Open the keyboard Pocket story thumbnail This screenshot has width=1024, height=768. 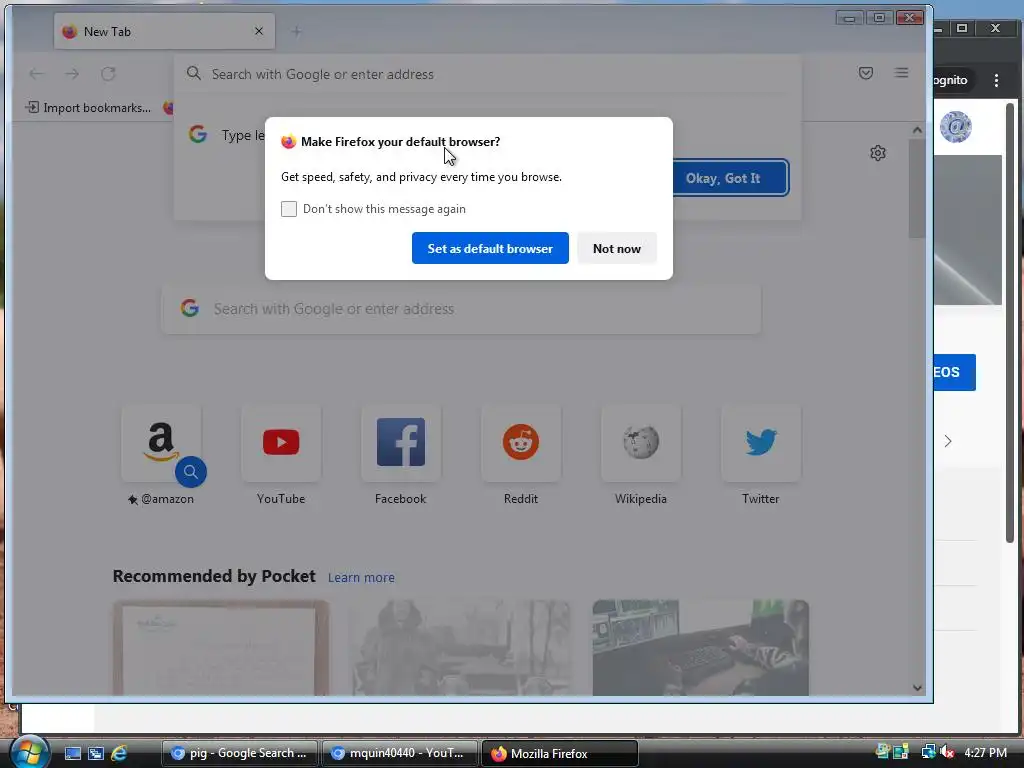(x=701, y=648)
